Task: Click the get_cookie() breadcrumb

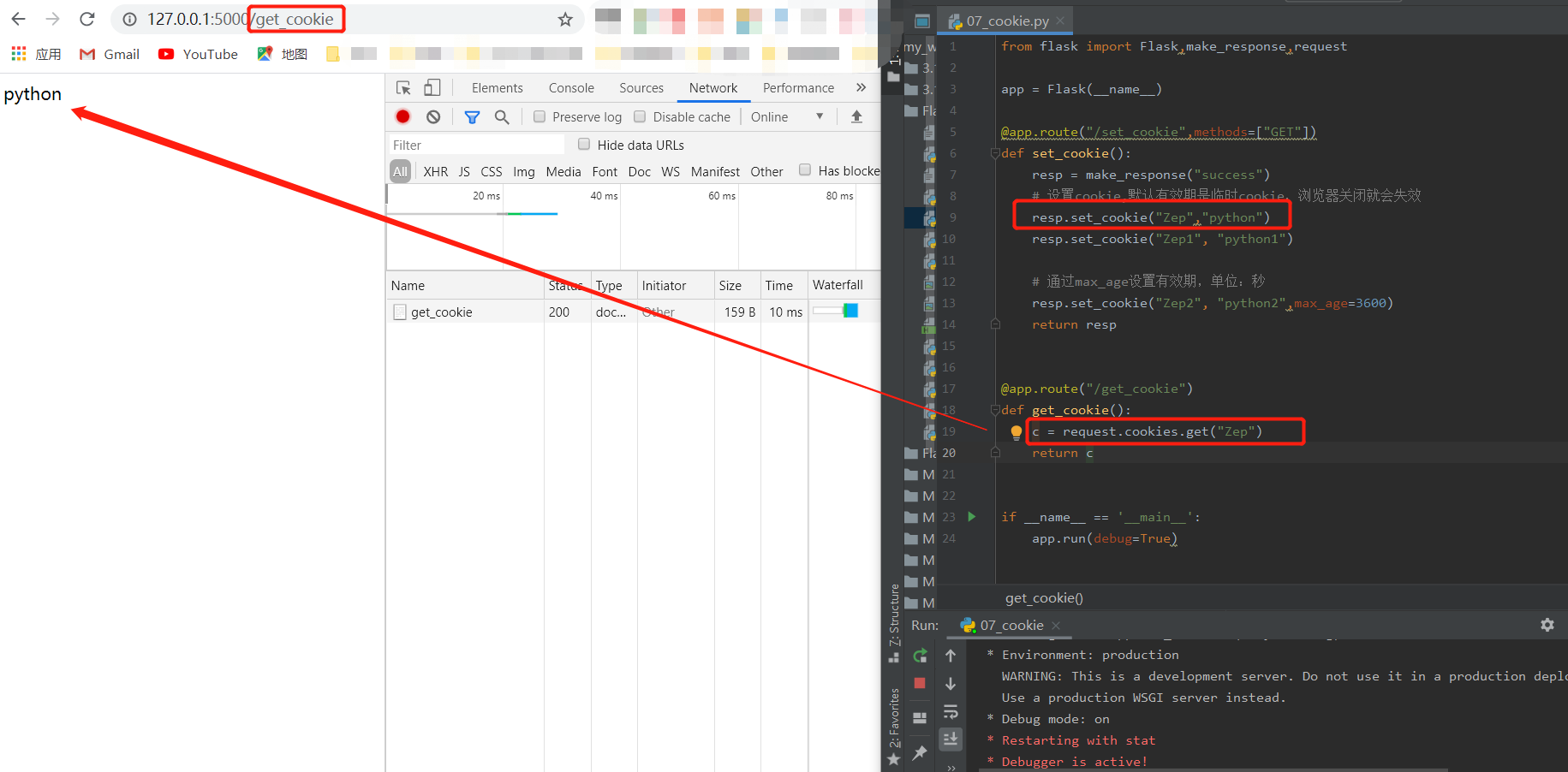Action: click(x=1044, y=597)
